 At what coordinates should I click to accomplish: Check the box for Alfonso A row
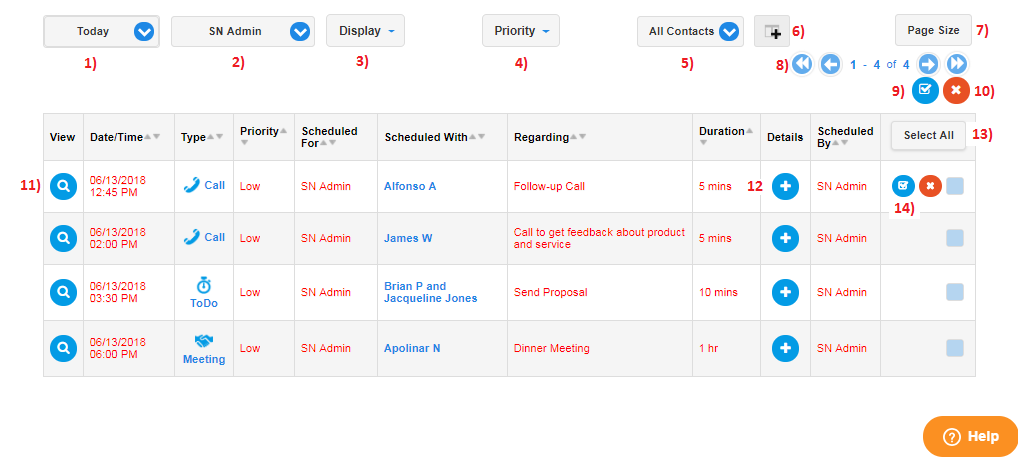coord(954,186)
